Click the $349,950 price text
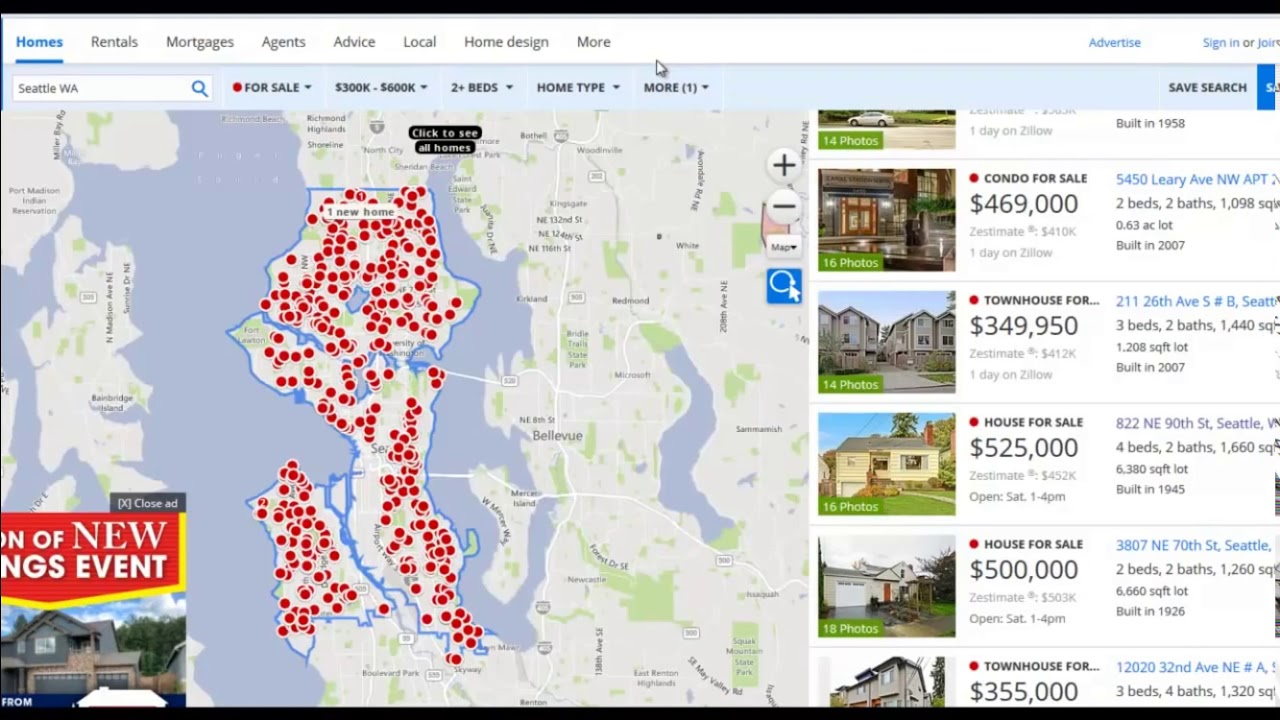This screenshot has height=720, width=1280. [x=1024, y=326]
